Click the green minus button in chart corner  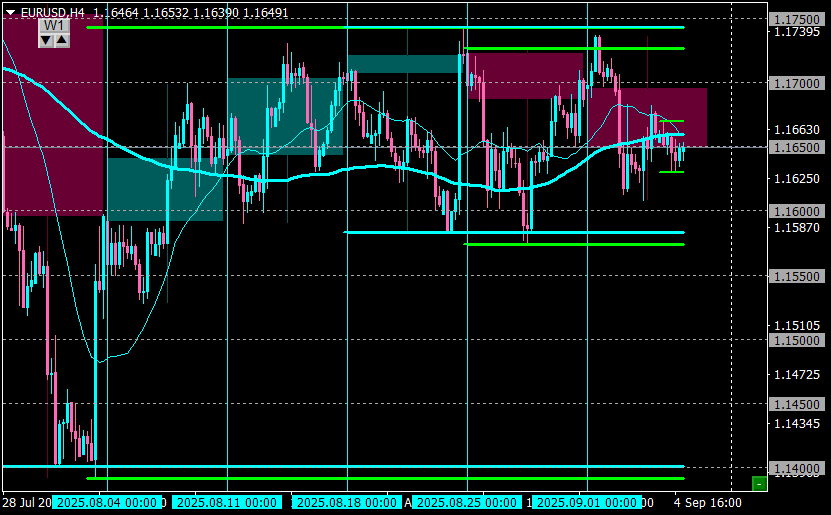pyautogui.click(x=759, y=483)
